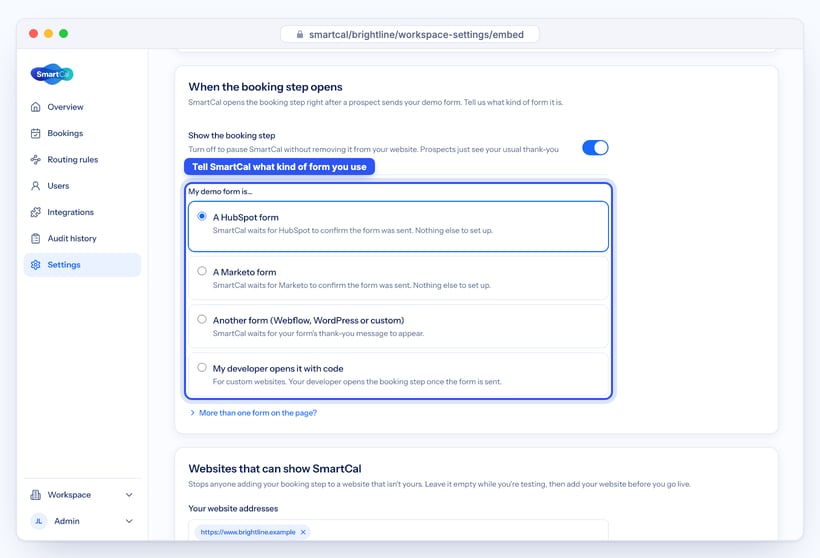Select My developer opens it with code
Image resolution: width=820 pixels, height=558 pixels.
(x=398, y=374)
